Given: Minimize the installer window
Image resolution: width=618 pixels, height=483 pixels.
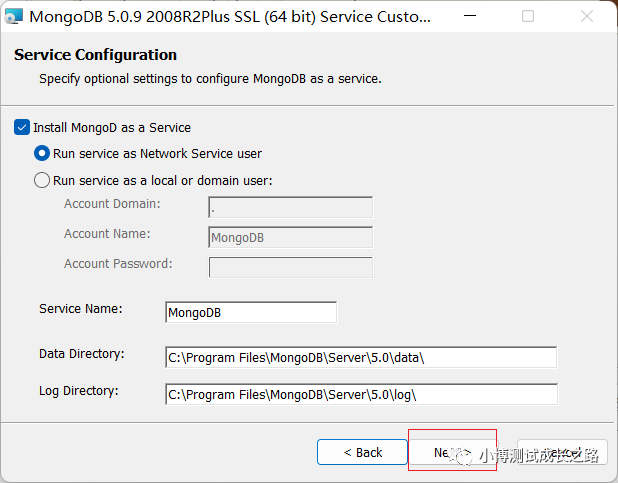Looking at the screenshot, I should (x=470, y=16).
